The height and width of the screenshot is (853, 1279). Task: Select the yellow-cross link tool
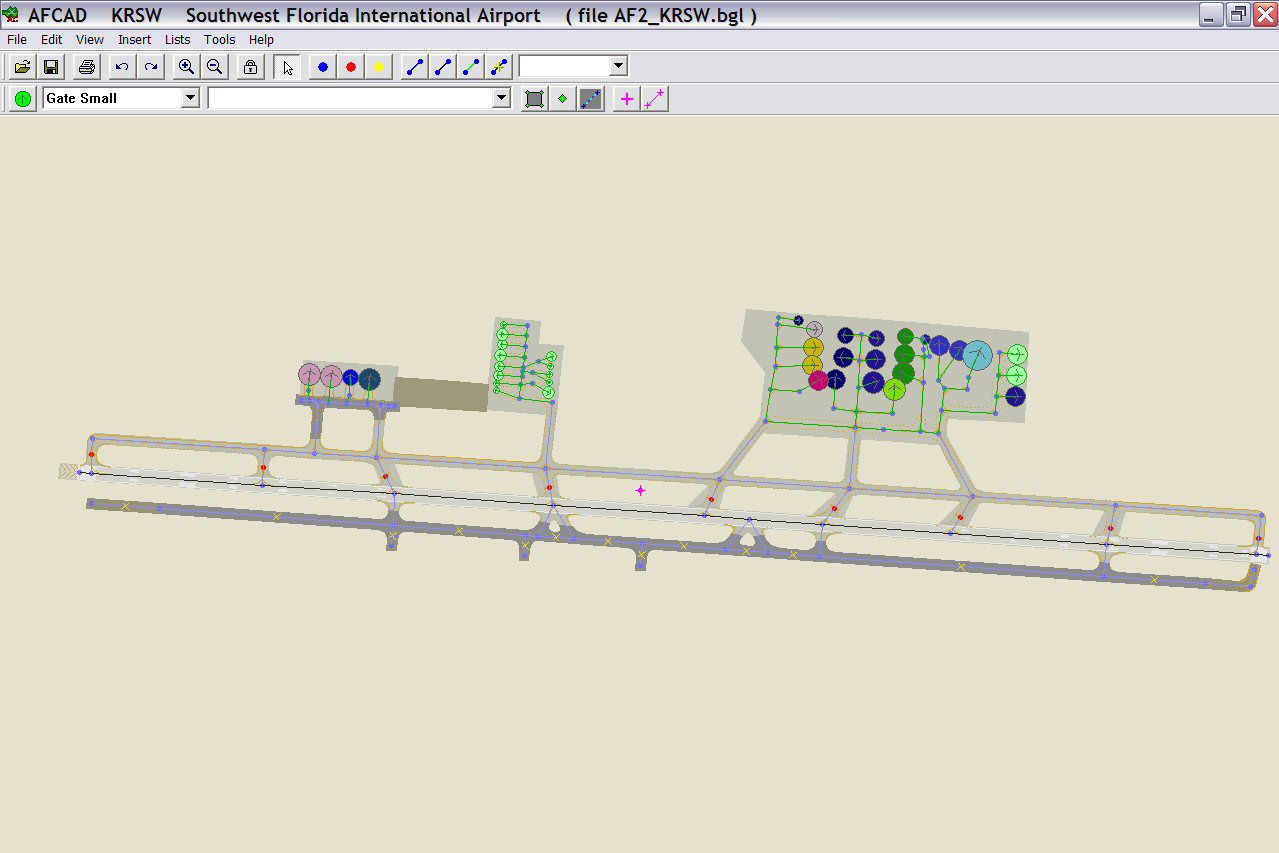point(499,67)
